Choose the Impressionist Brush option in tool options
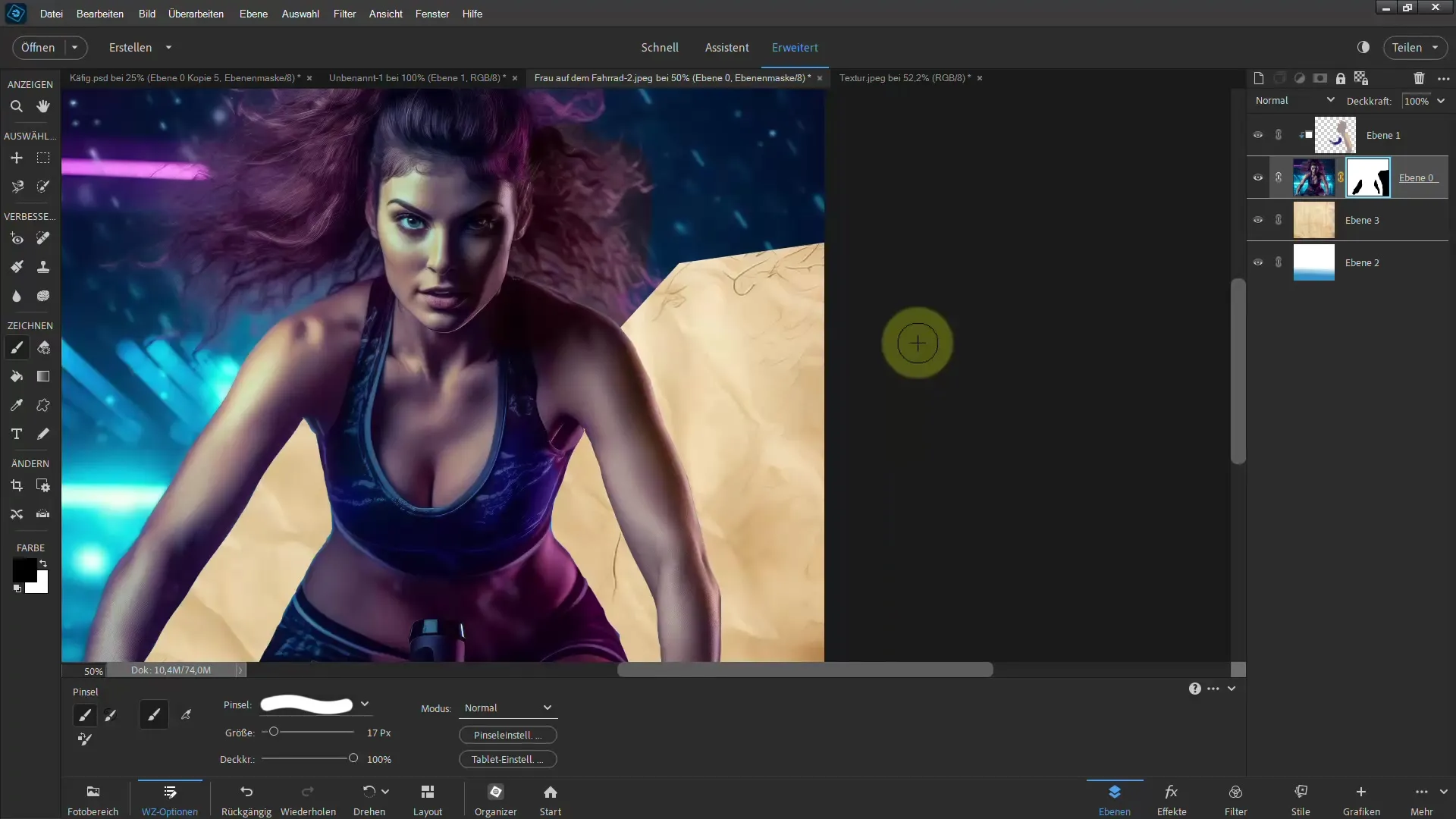The image size is (1456, 819). (x=111, y=715)
